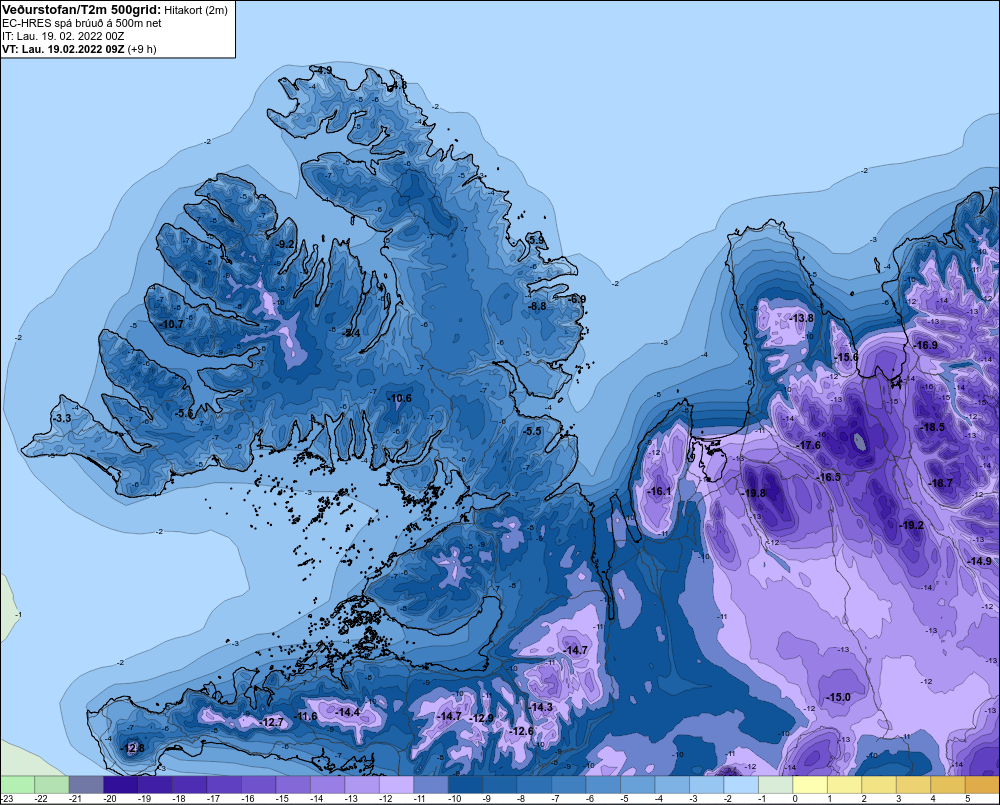Click the valid time 'VT: Lau. 19.02.2022 09Z'
Screen dimensions: 1000x805
pyautogui.click(x=64, y=49)
